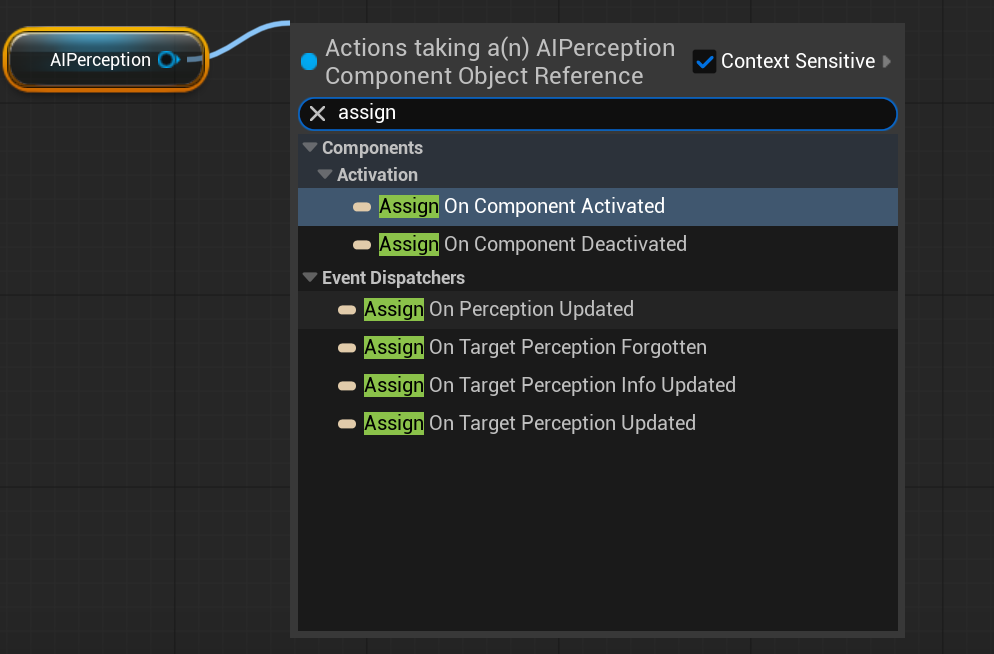Click the delegate icon beside On Target Perception Updated
The height and width of the screenshot is (654, 994).
pos(347,424)
